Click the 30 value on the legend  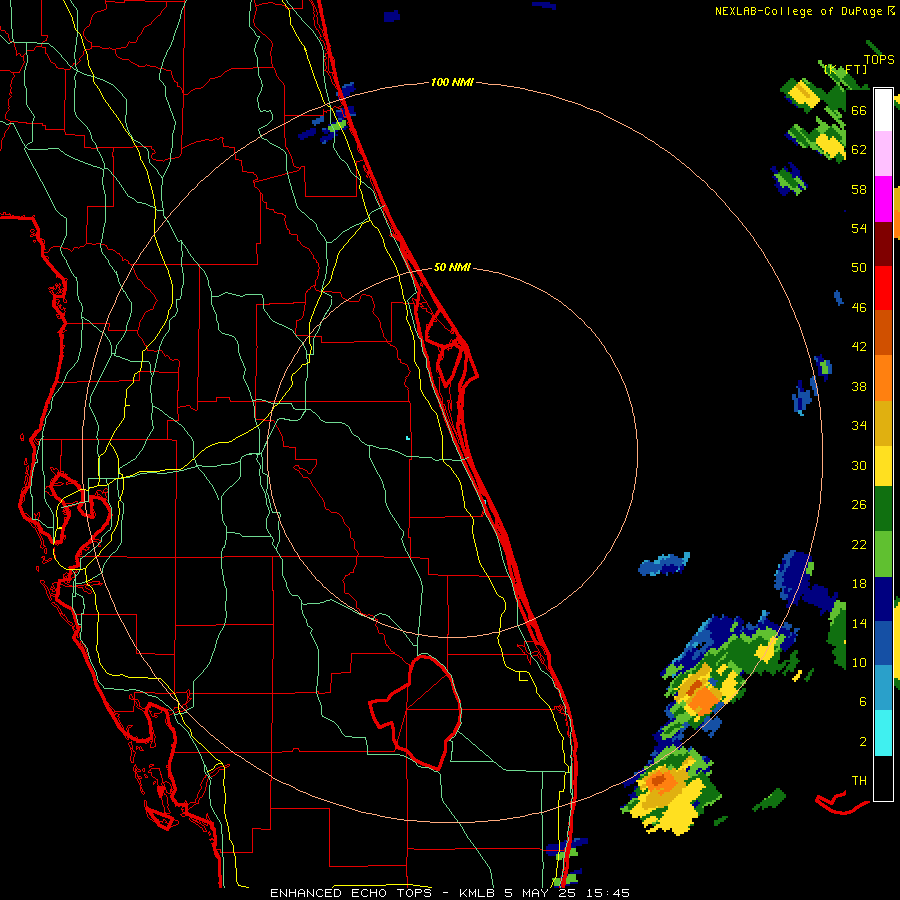click(x=859, y=465)
